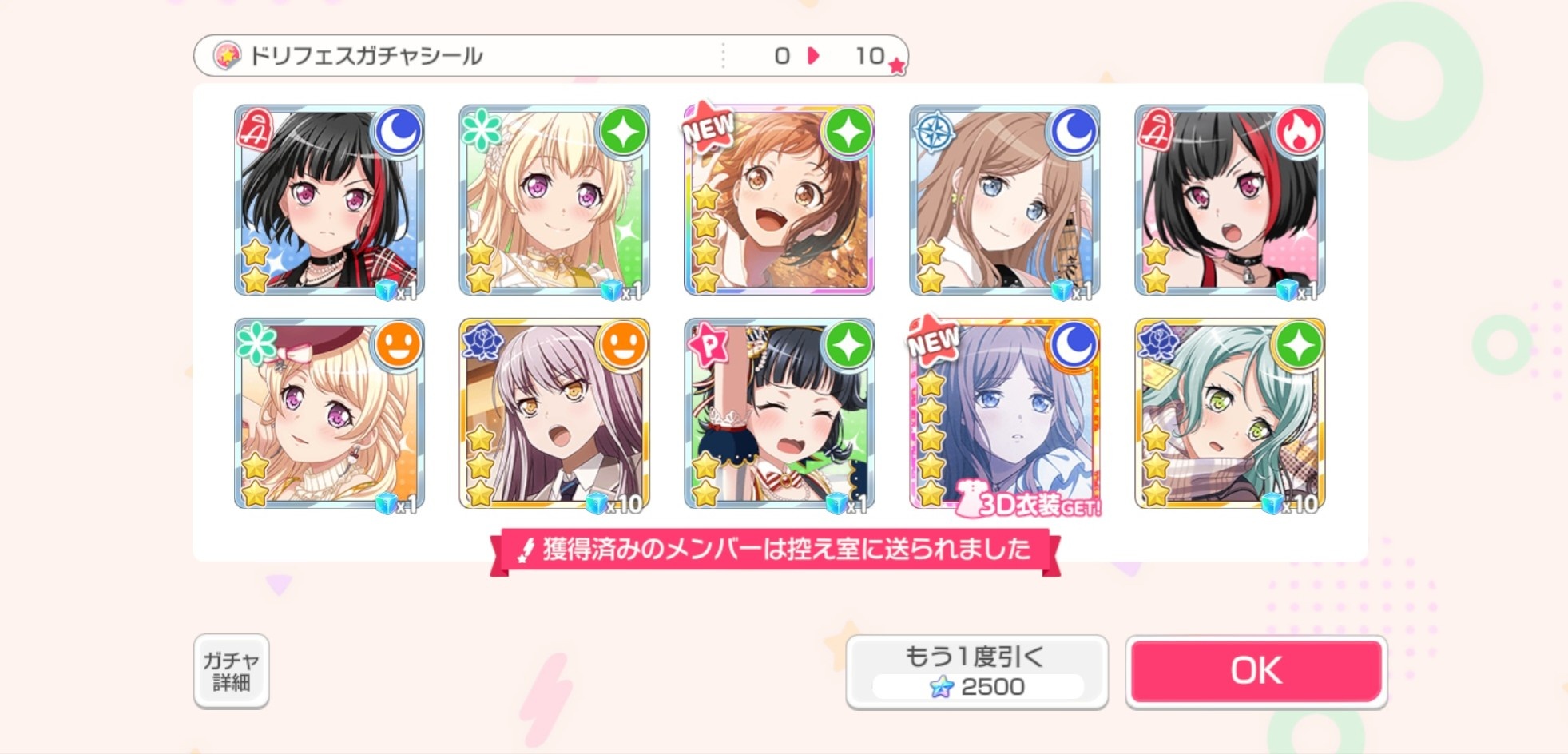Tap もう1度引く 2500 stars button

(977, 672)
